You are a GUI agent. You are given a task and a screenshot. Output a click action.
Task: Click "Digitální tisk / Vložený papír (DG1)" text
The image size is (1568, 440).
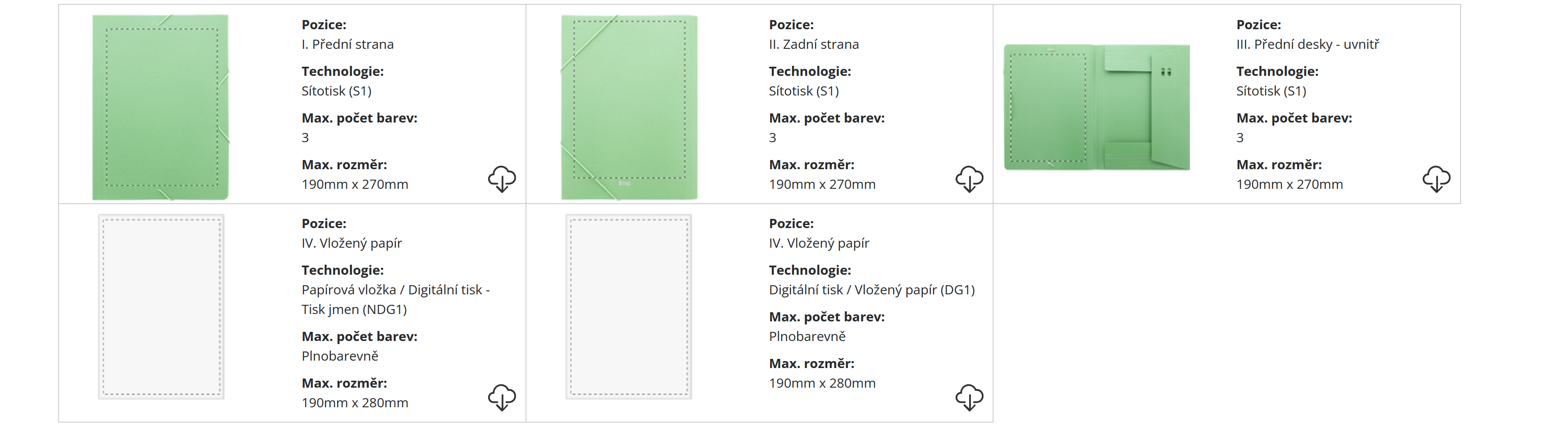[872, 290]
